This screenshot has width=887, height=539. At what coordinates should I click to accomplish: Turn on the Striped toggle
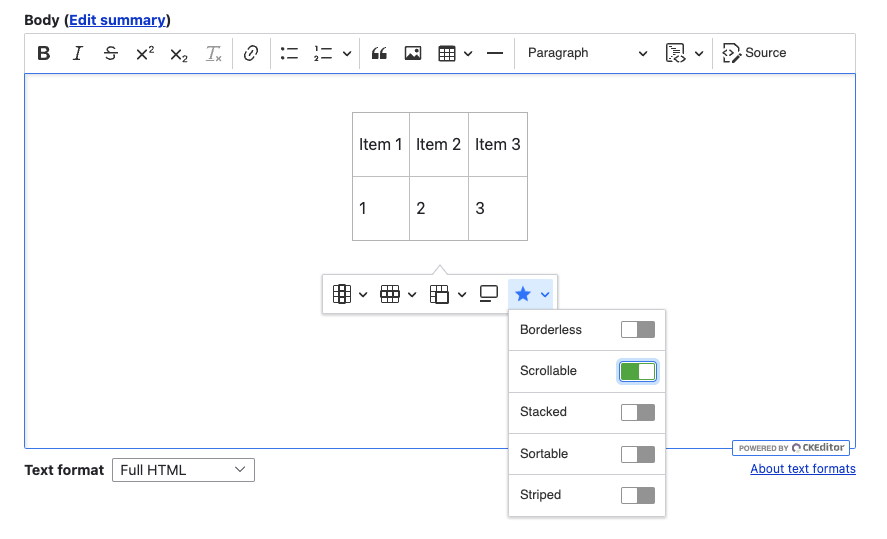(x=637, y=495)
